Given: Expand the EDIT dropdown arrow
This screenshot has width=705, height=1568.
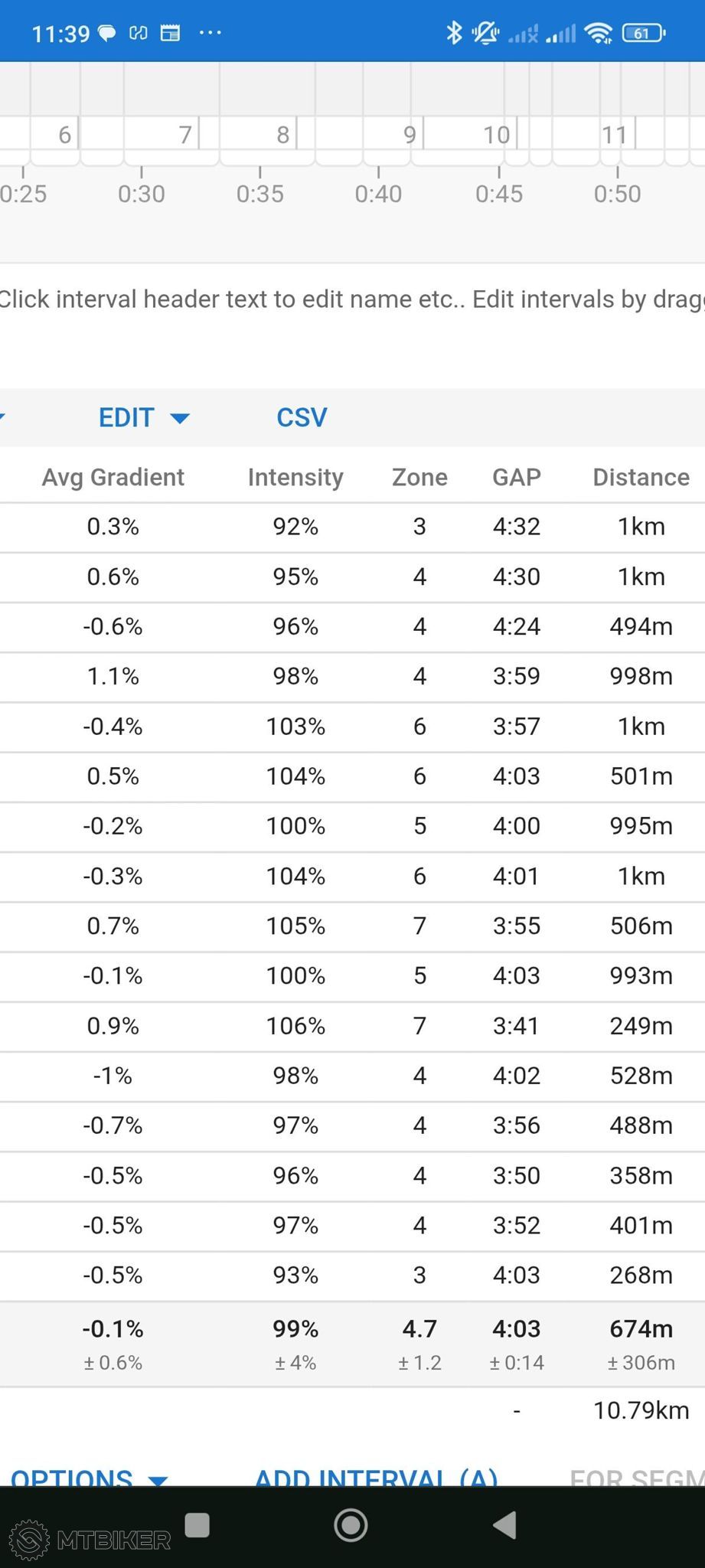Looking at the screenshot, I should 180,418.
